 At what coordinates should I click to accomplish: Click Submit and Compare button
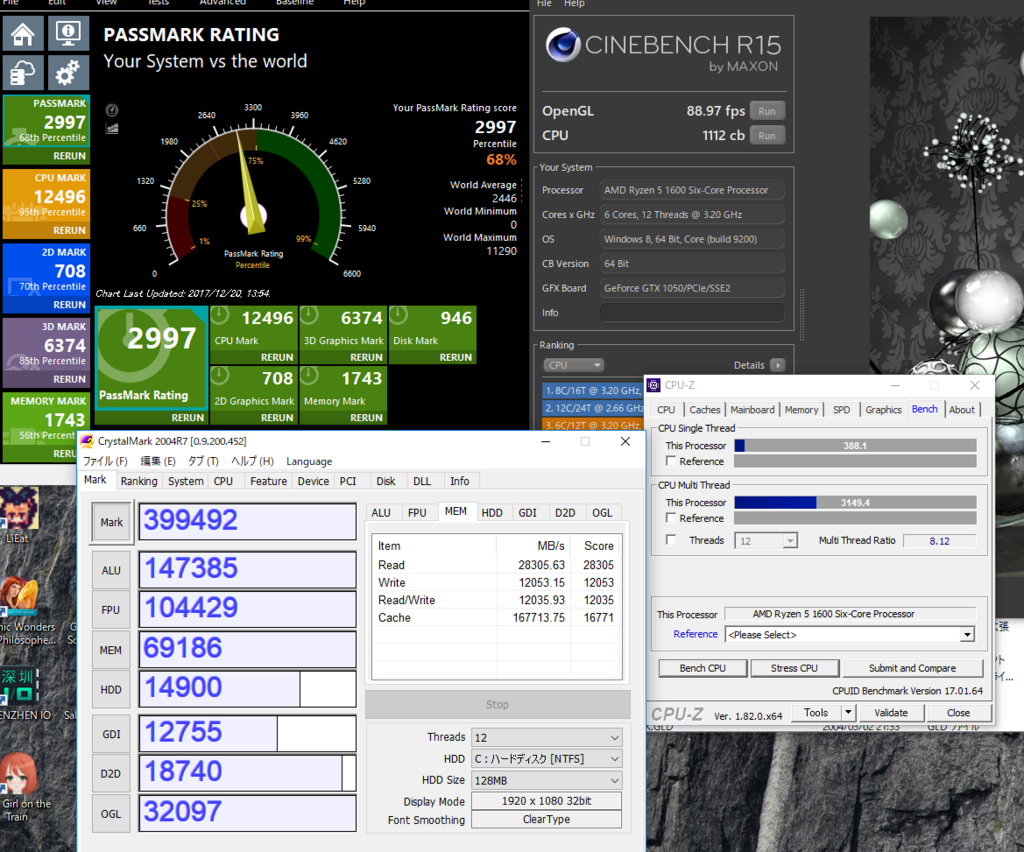click(912, 668)
